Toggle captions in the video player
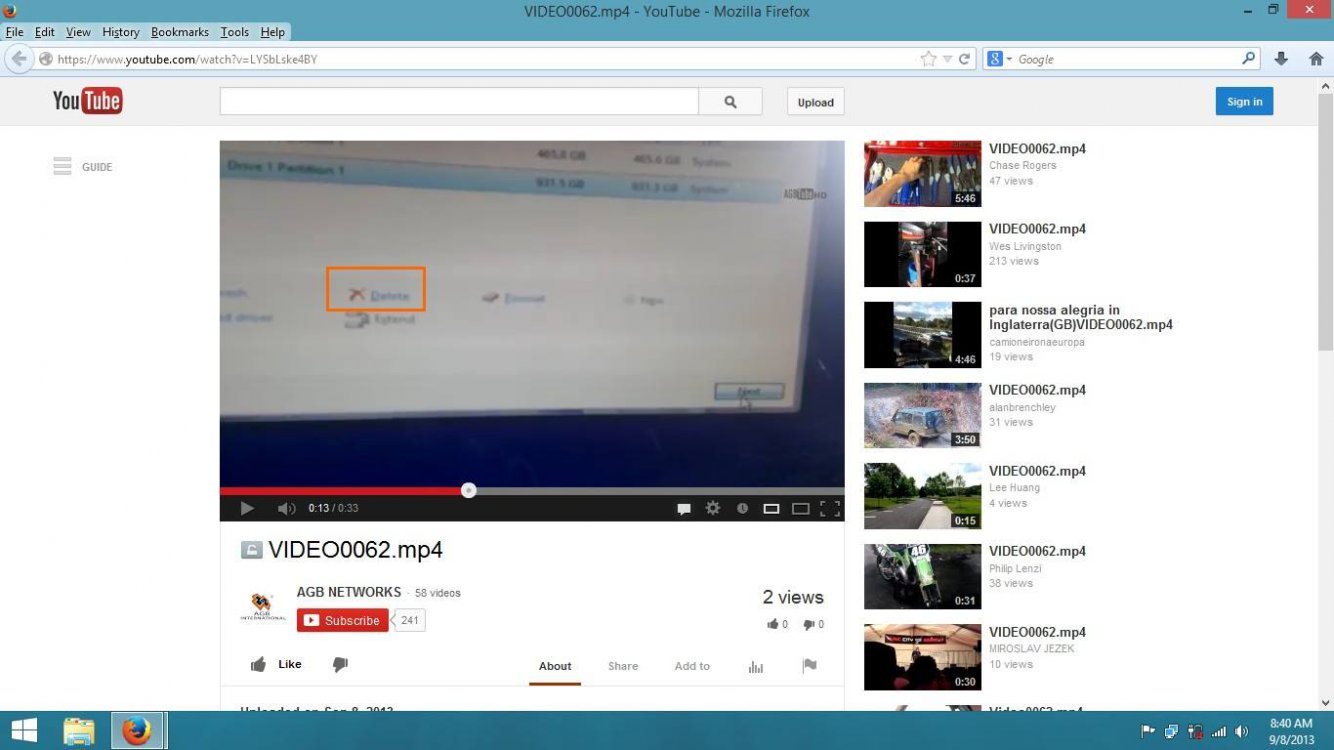This screenshot has height=750, width=1334. (x=684, y=508)
